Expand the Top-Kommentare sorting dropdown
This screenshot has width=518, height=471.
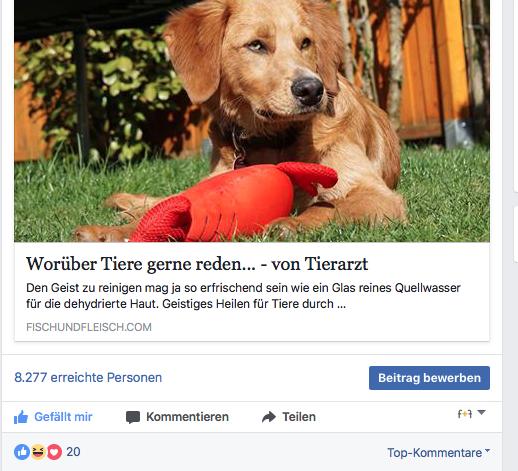[x=438, y=453]
